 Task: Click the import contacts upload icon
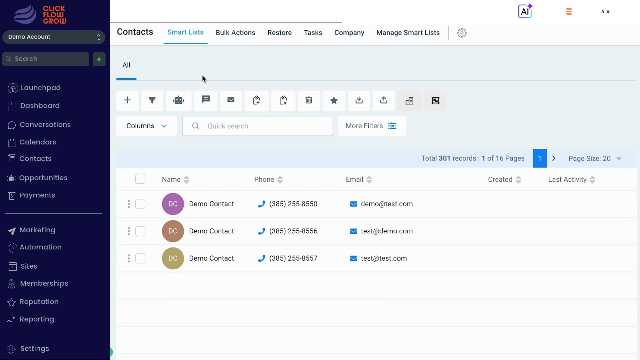[384, 100]
